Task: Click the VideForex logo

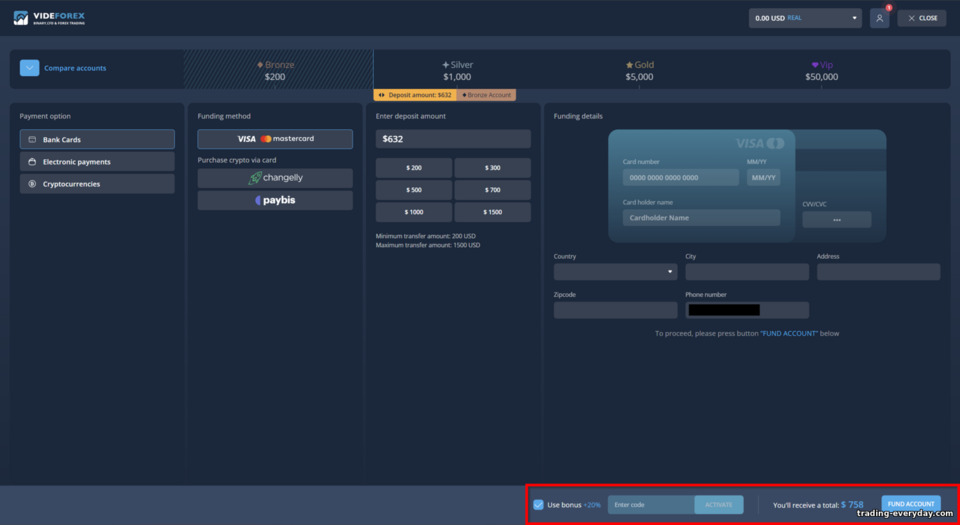Action: click(x=49, y=18)
